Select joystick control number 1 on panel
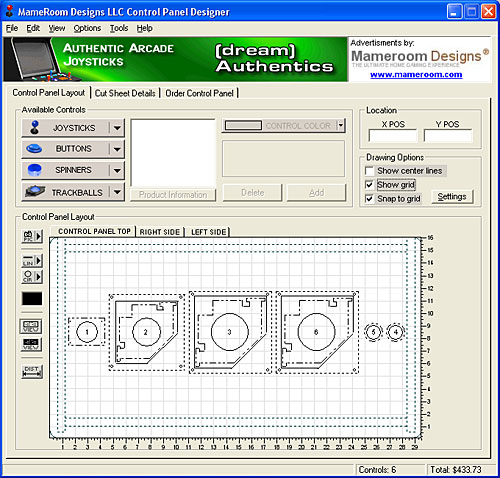 pyautogui.click(x=87, y=332)
